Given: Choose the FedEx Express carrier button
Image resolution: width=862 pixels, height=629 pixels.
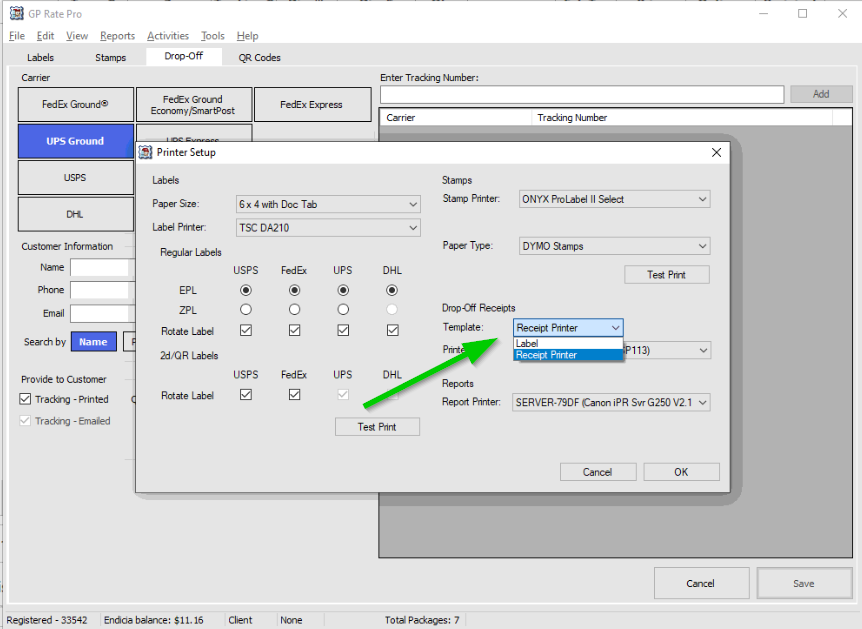Looking at the screenshot, I should pyautogui.click(x=312, y=104).
